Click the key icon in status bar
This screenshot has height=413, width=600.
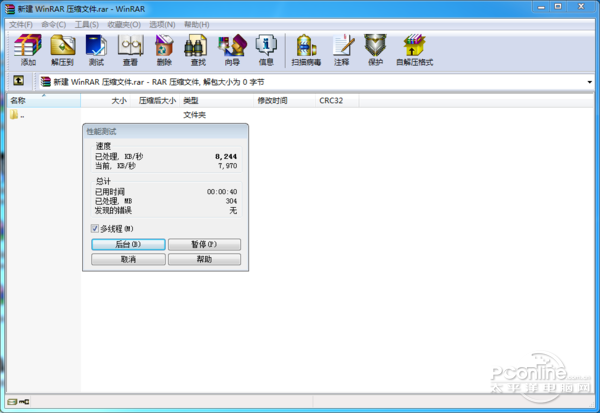(x=24, y=402)
